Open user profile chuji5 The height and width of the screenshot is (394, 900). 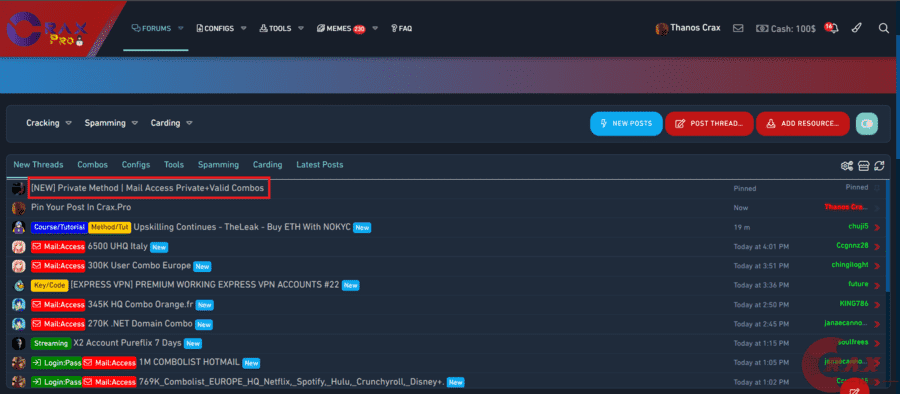[858, 226]
